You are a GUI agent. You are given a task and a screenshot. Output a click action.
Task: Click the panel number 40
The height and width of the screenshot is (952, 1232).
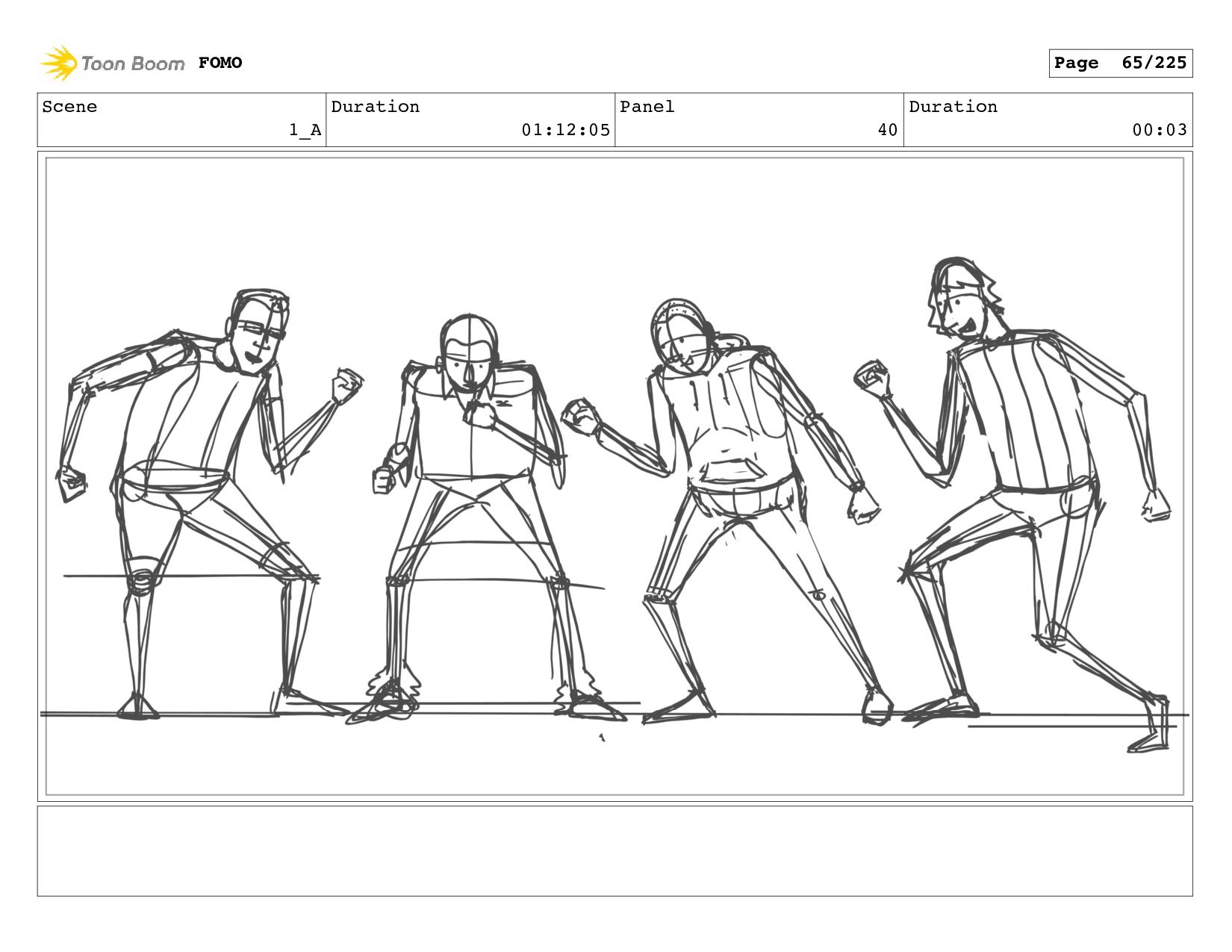888,130
